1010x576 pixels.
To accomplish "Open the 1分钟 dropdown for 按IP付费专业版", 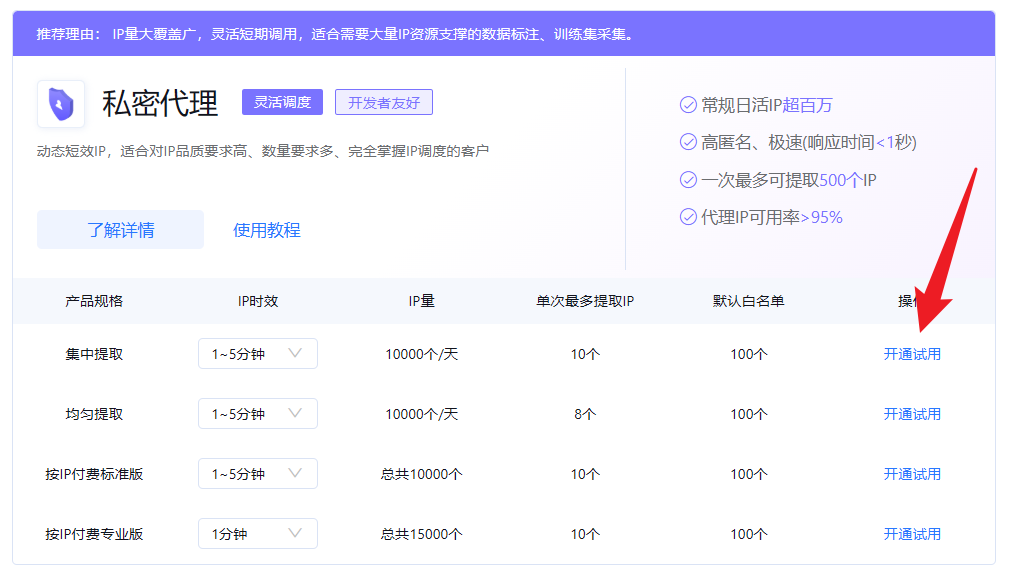I will [258, 533].
